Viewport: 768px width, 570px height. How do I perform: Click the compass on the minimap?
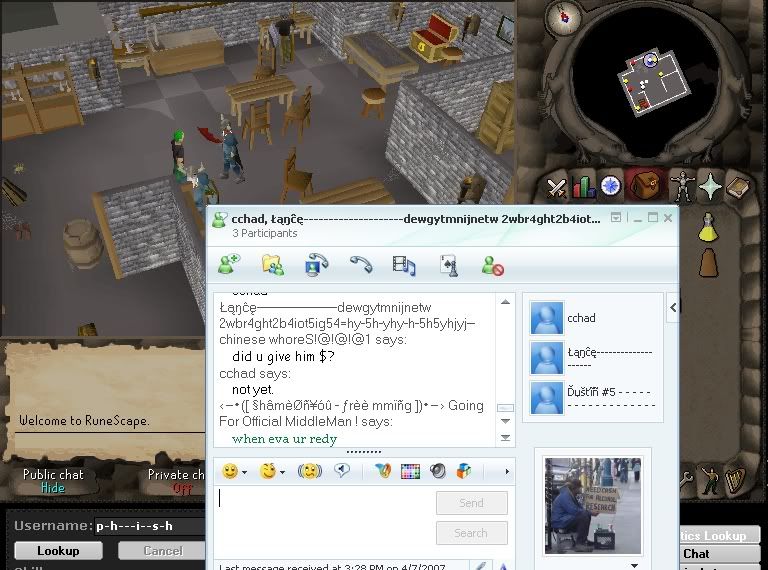564,18
